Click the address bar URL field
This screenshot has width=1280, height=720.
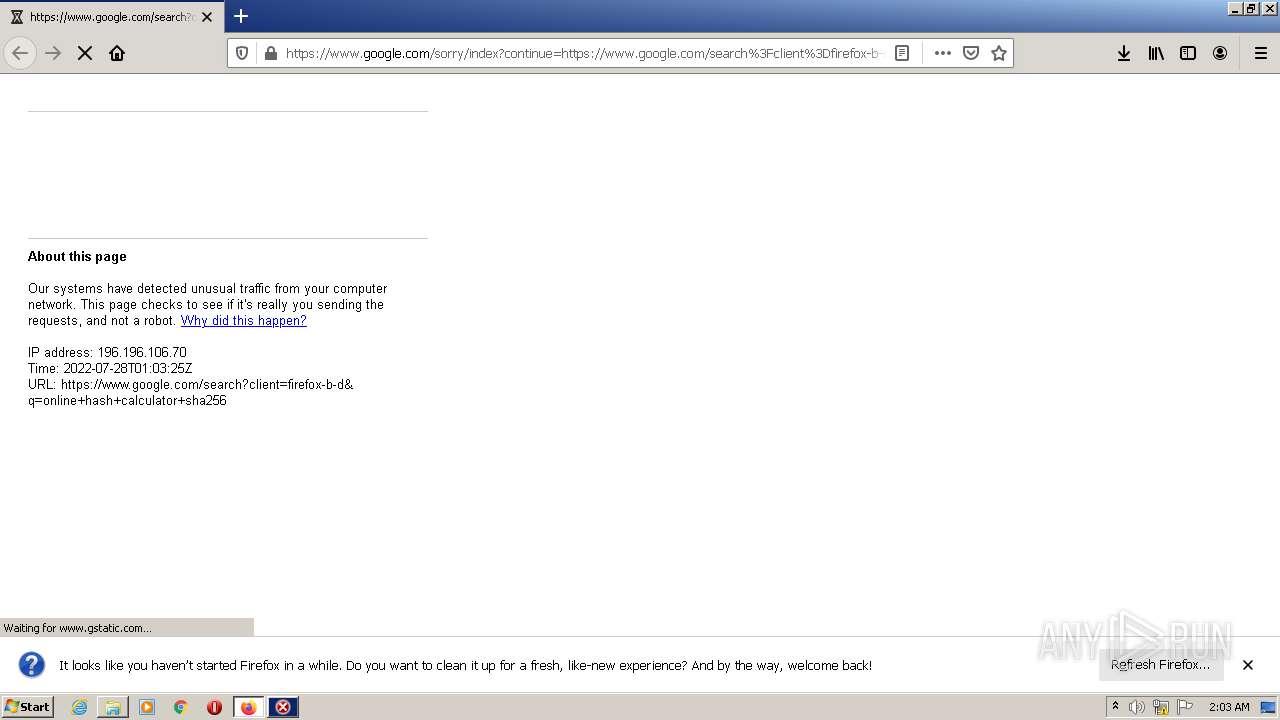[584, 53]
